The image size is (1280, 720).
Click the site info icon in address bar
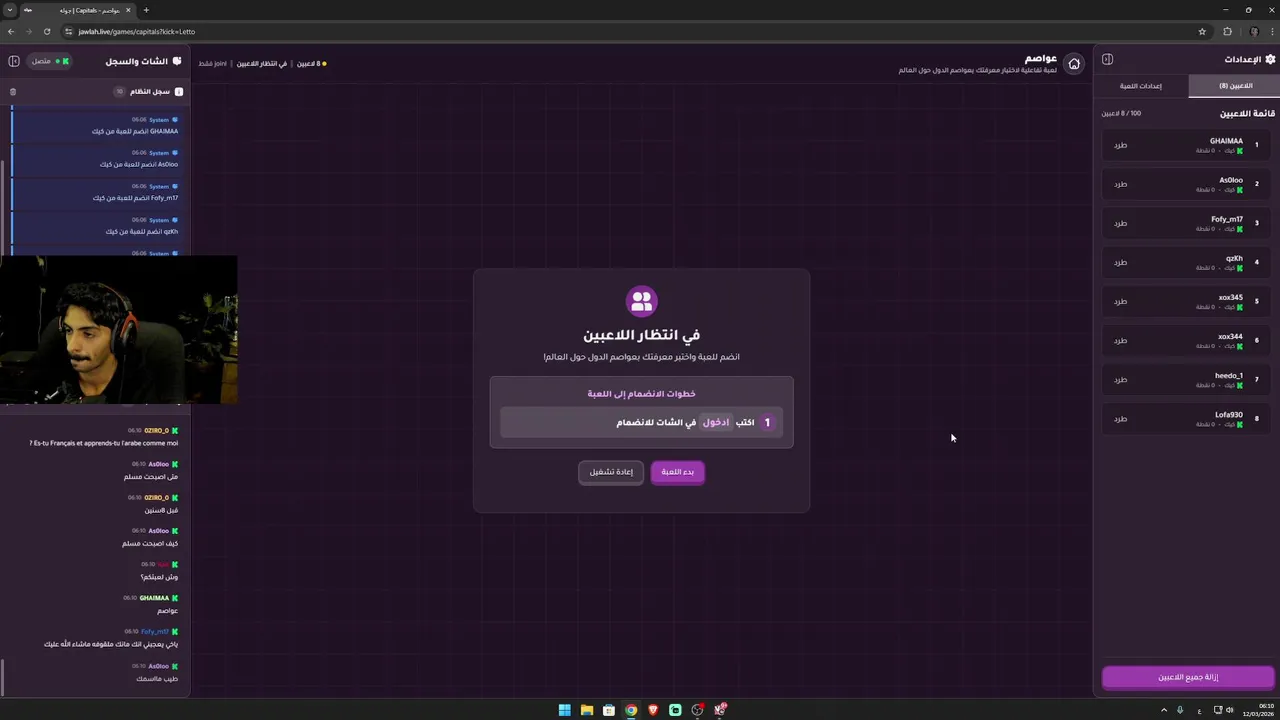pos(68,31)
